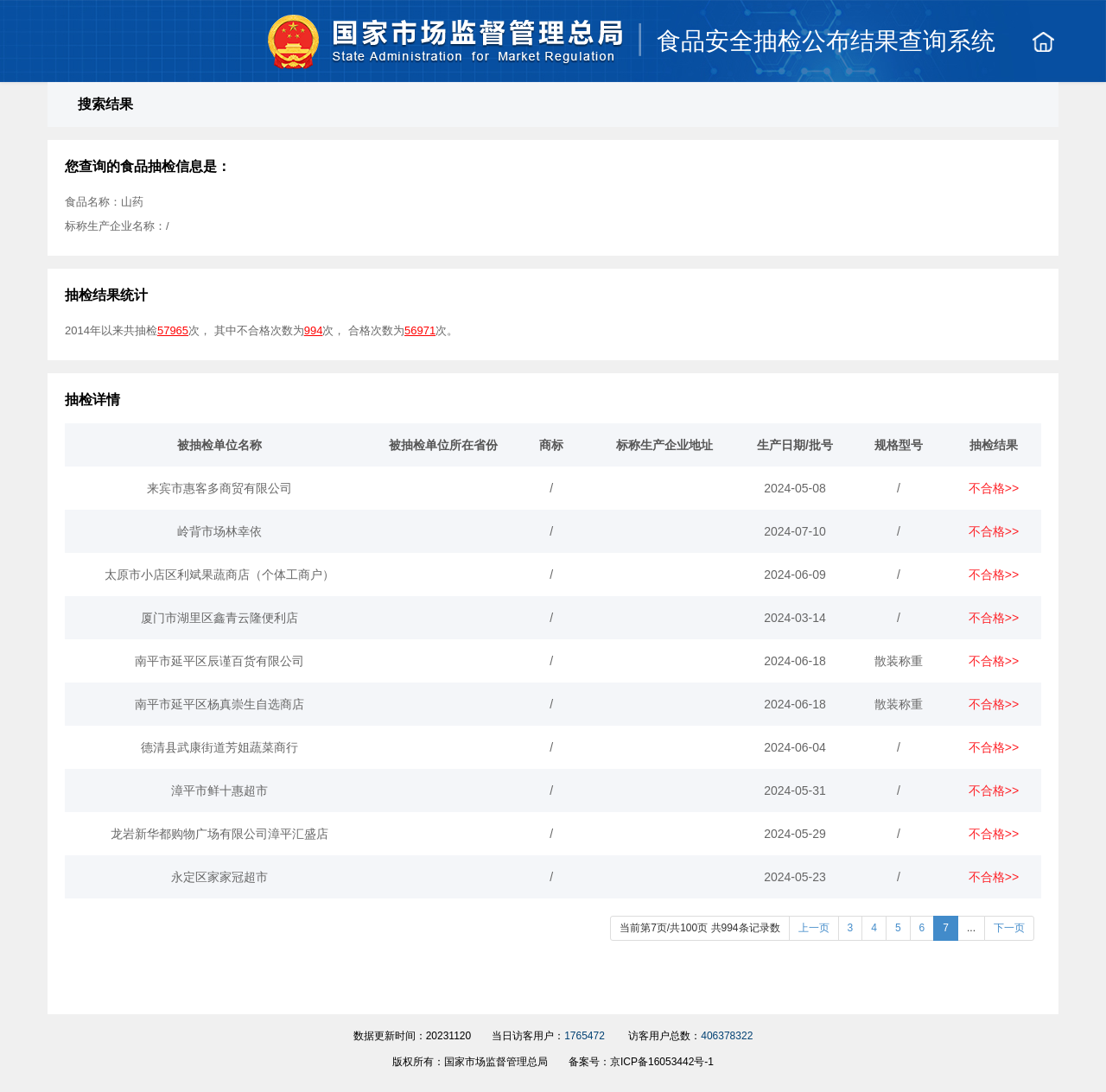Image resolution: width=1106 pixels, height=1092 pixels.
Task: Click total visitor count 406378322
Action: 727,1036
